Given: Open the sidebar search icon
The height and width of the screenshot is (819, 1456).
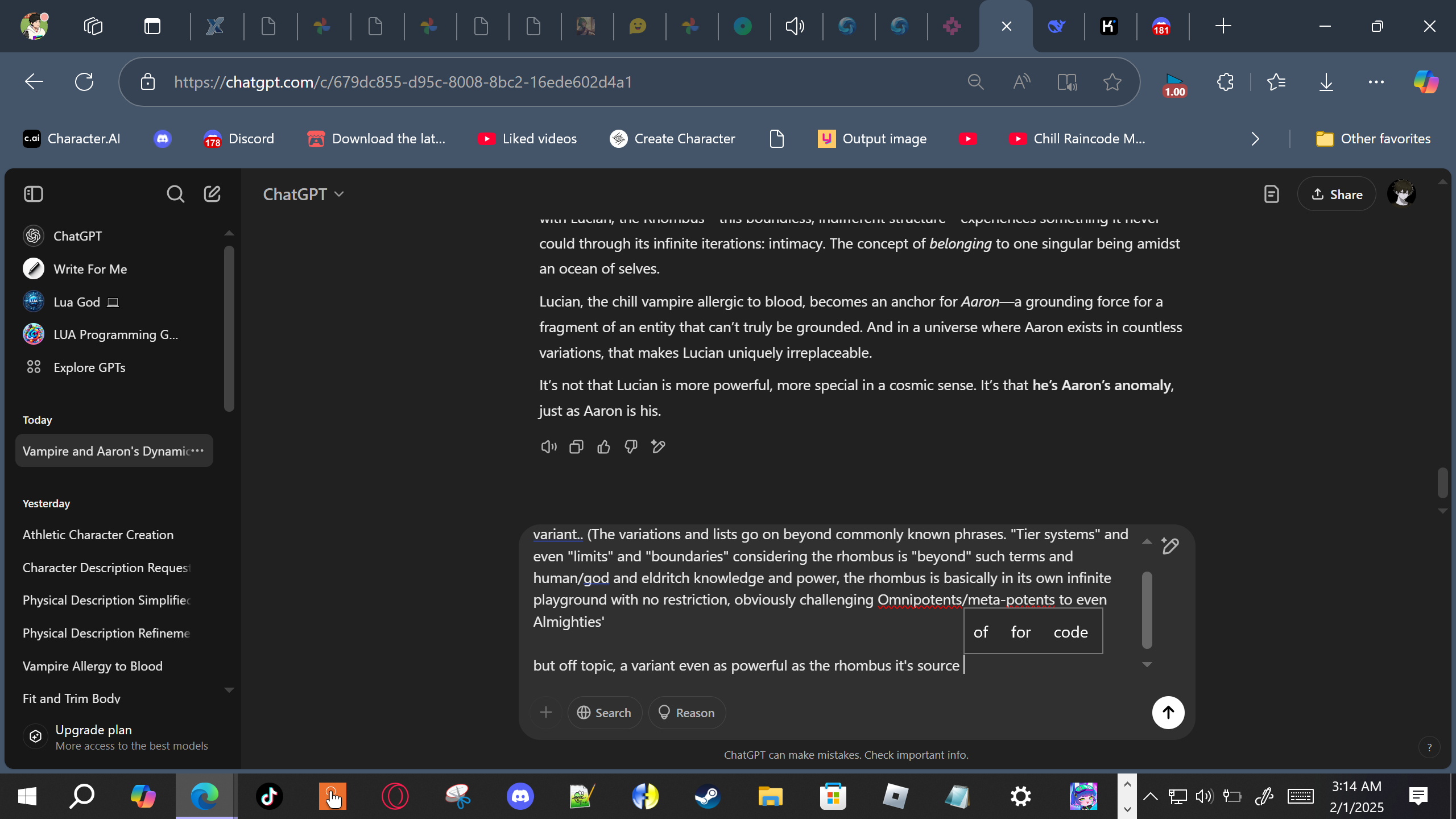Looking at the screenshot, I should (x=175, y=194).
